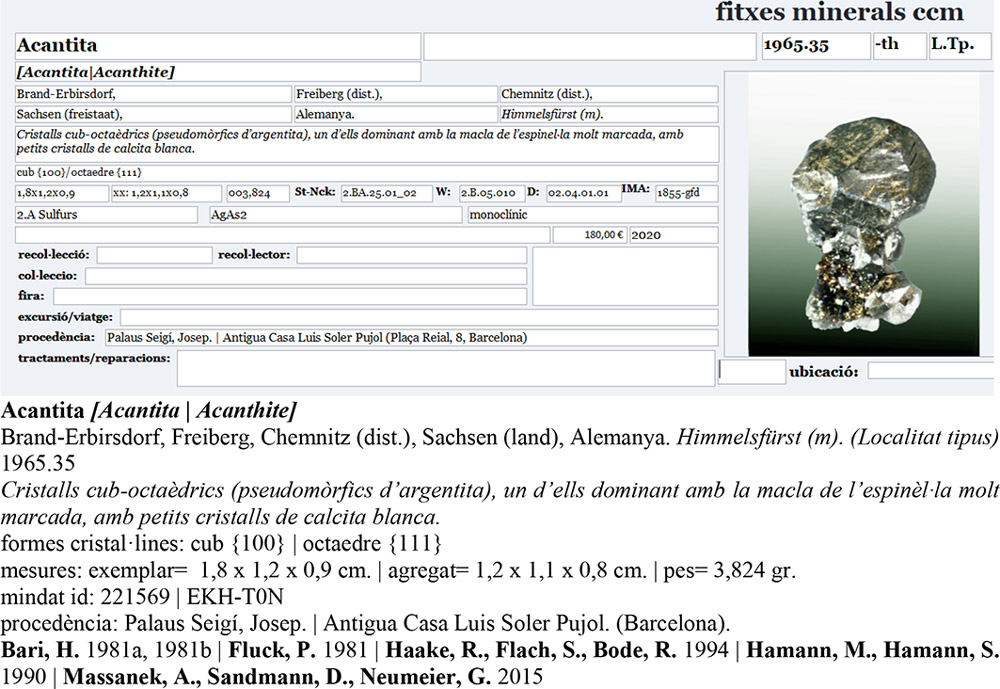This screenshot has width=1000, height=689.
Task: Click the long empty field left of price
Action: pyautogui.click(x=283, y=235)
